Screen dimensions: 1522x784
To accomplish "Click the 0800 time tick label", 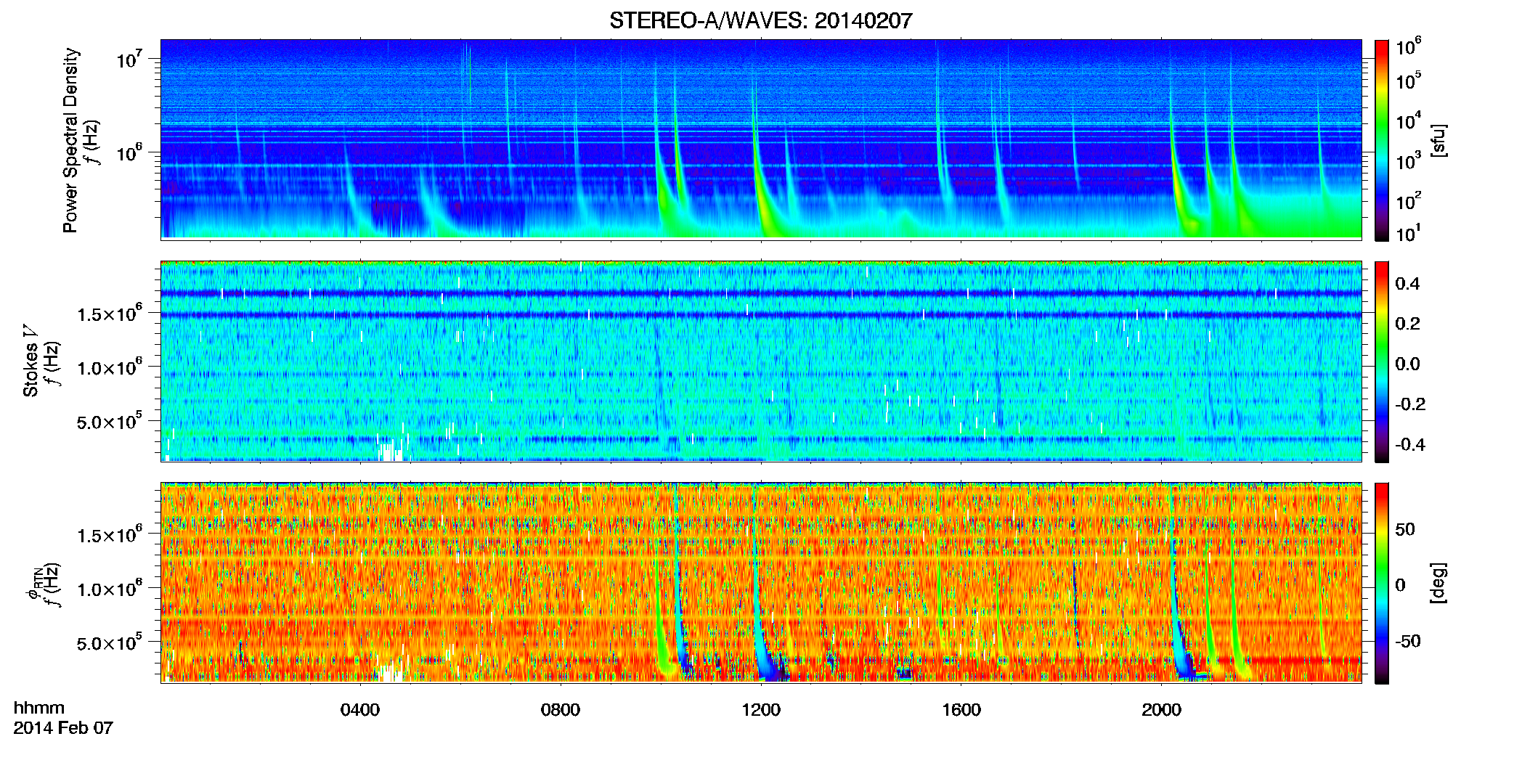I will [x=561, y=709].
